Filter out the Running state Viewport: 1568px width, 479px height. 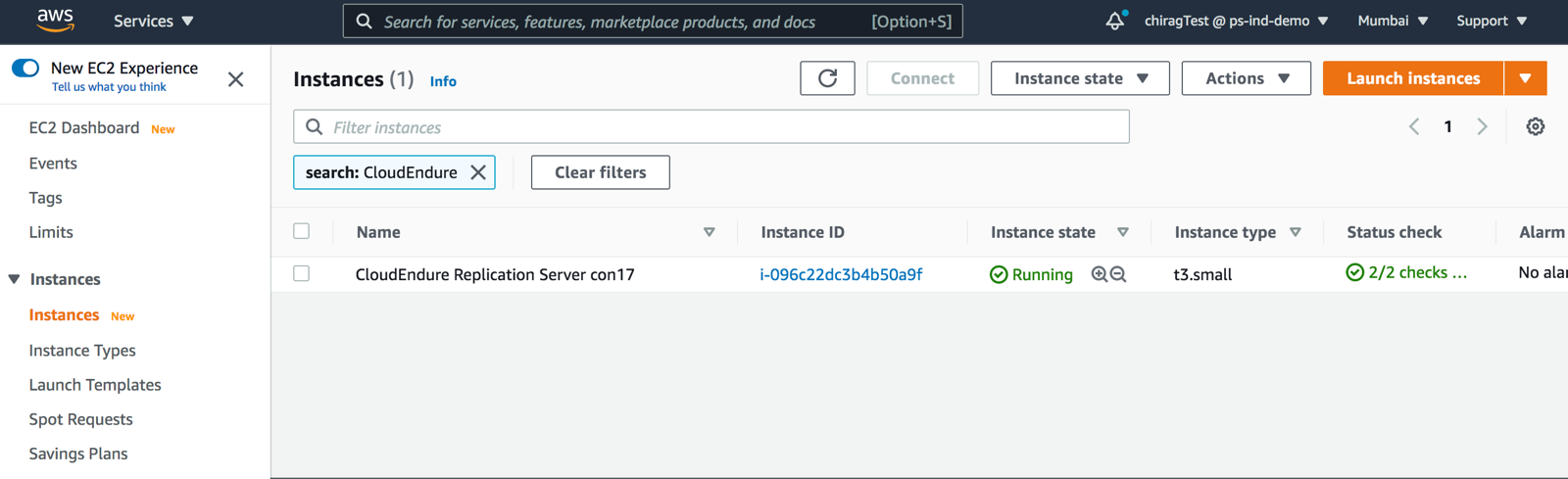coord(1118,274)
